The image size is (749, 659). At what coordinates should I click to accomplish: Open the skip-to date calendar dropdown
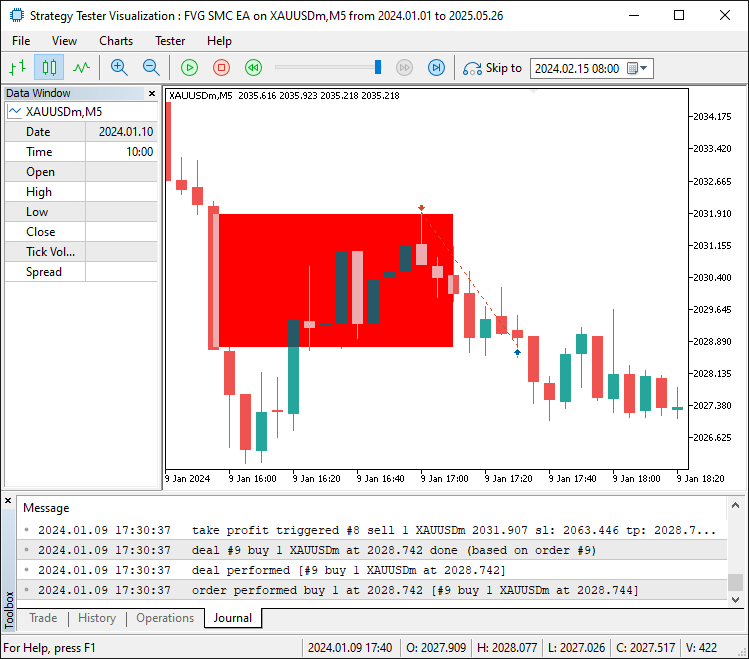(644, 68)
